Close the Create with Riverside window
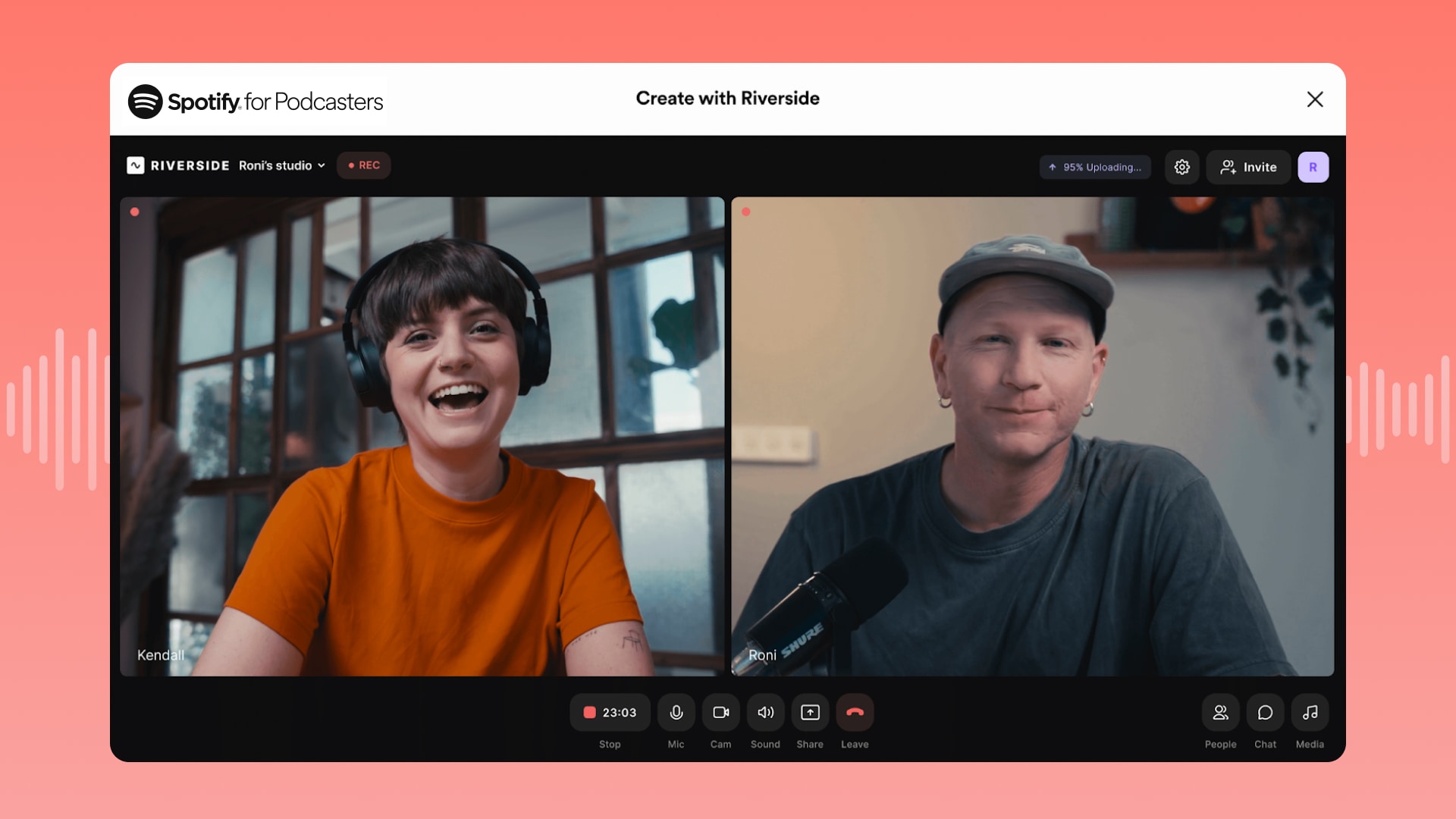Viewport: 1456px width, 819px height. (1314, 99)
